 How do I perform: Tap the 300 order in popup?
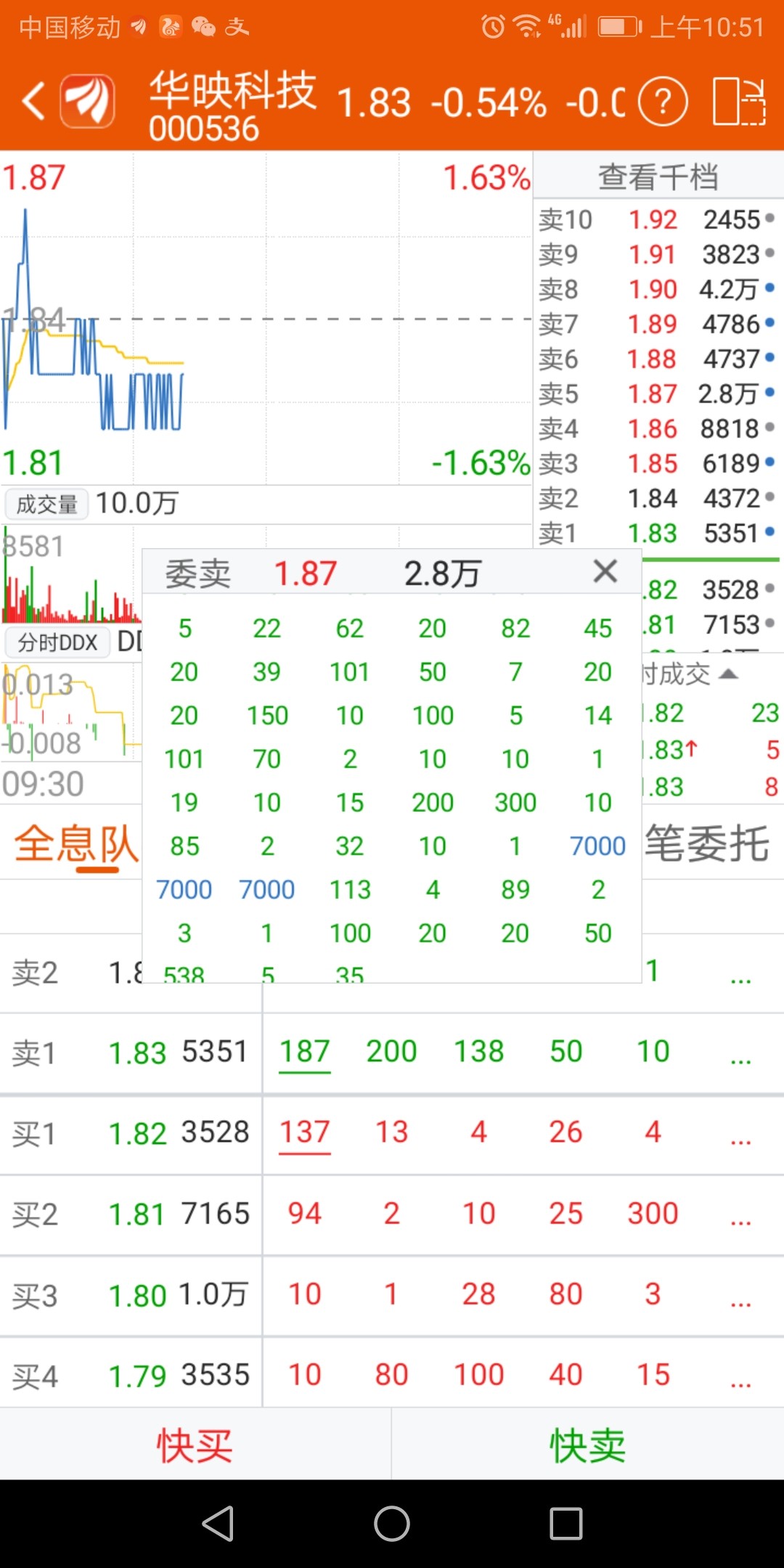click(515, 803)
